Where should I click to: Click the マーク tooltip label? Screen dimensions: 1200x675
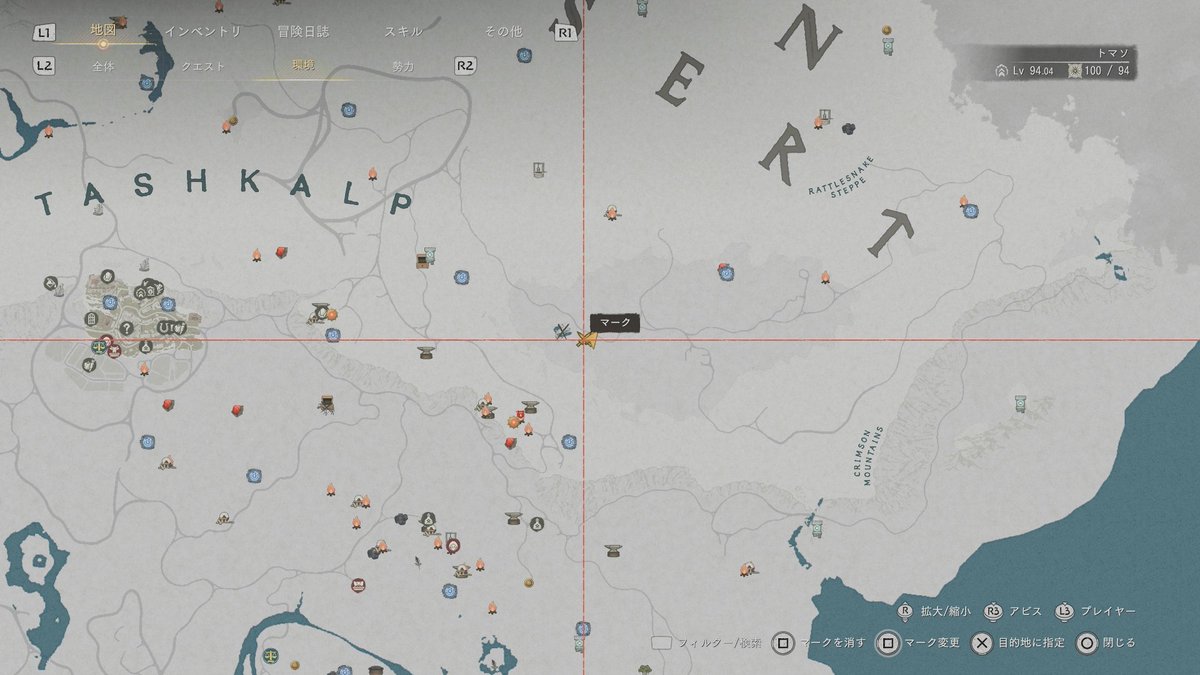(x=613, y=323)
